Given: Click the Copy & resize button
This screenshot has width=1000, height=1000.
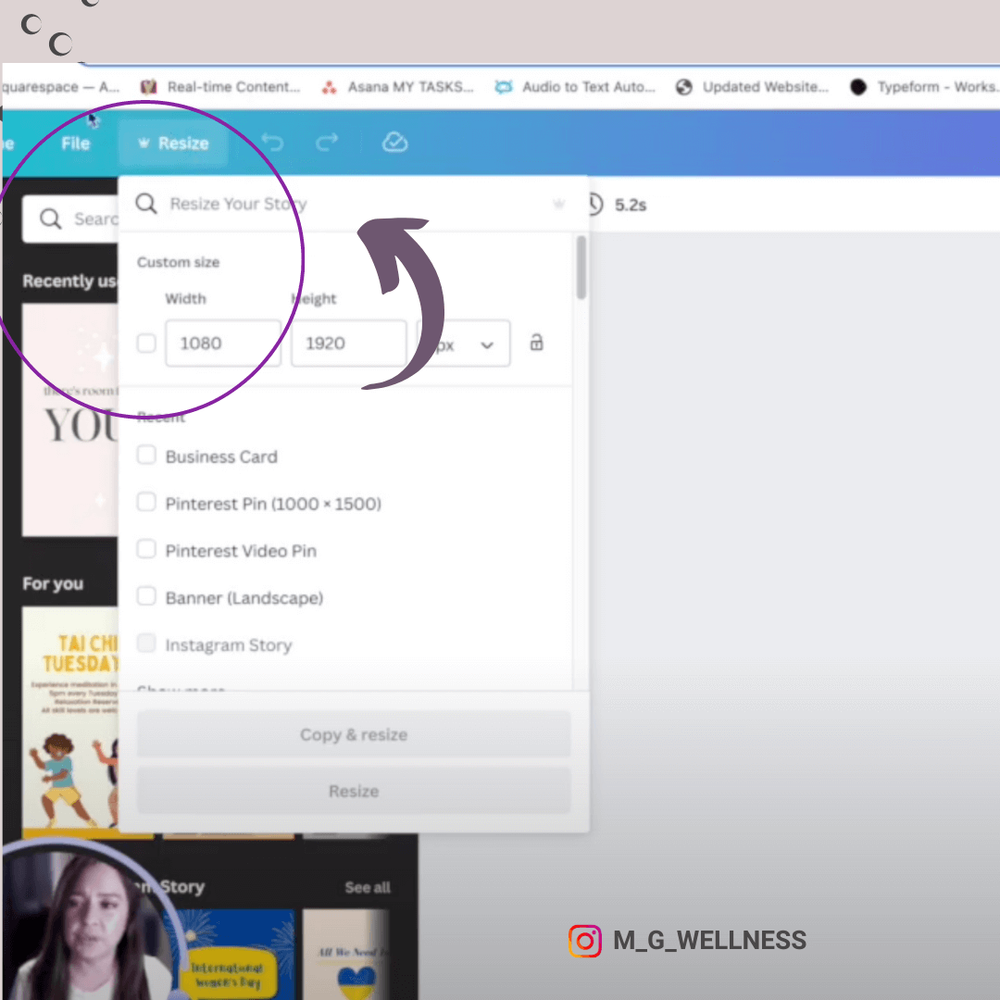Looking at the screenshot, I should [x=353, y=734].
